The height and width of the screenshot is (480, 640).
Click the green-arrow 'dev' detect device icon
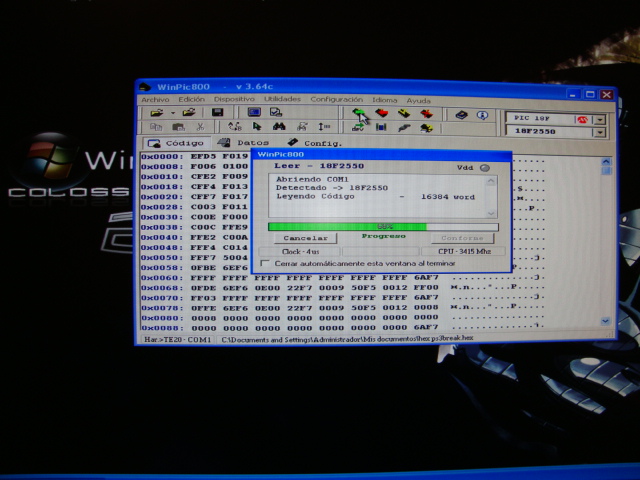tap(358, 127)
